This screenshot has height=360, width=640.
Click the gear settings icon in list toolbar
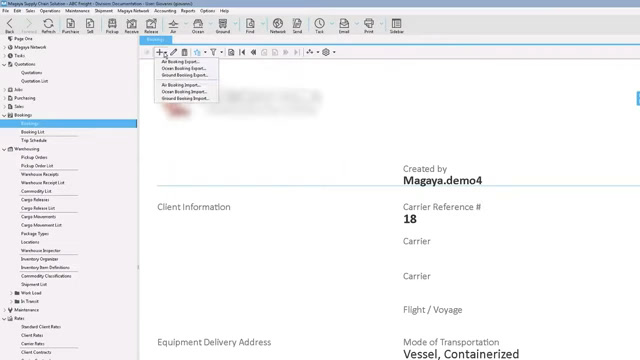(326, 52)
